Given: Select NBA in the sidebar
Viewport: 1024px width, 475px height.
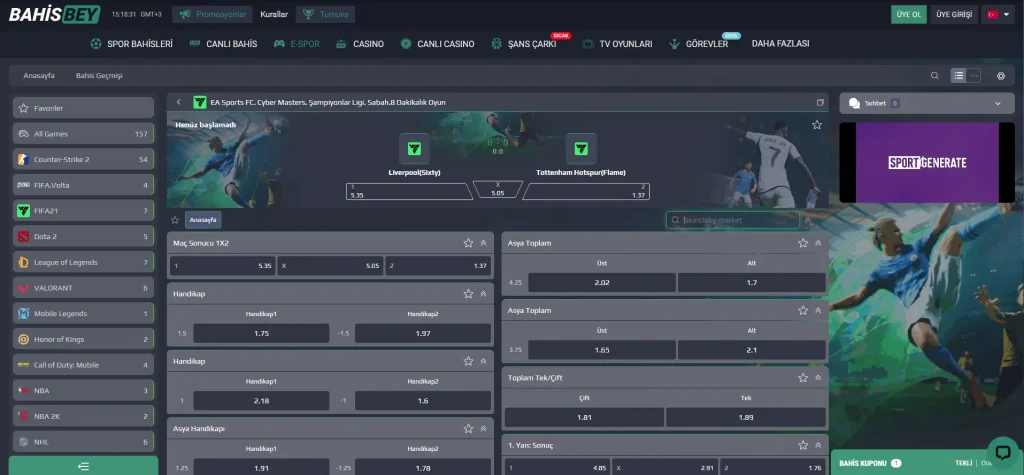Looking at the screenshot, I should pos(84,390).
